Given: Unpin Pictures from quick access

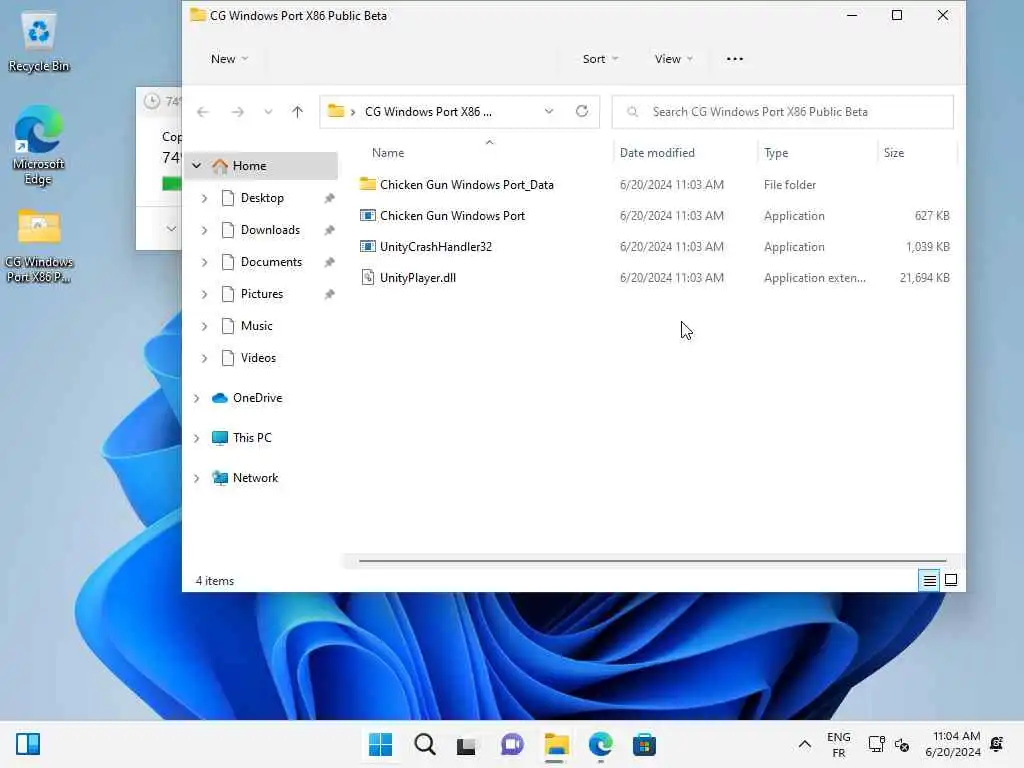Looking at the screenshot, I should click(329, 294).
